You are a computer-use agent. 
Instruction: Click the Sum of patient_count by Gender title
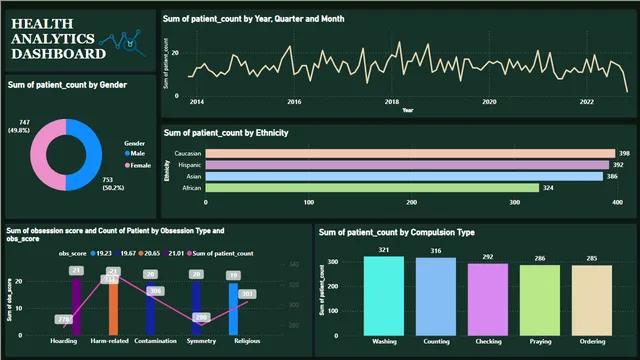coord(67,85)
